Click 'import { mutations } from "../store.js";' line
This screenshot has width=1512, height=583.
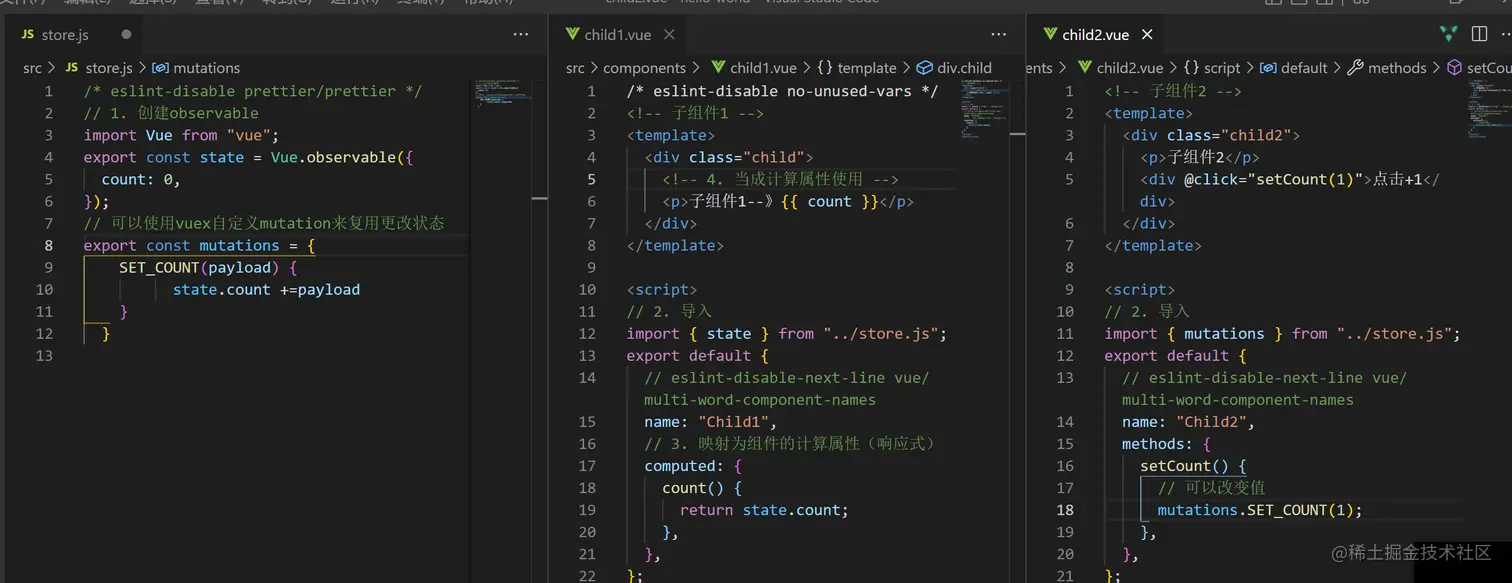1282,333
